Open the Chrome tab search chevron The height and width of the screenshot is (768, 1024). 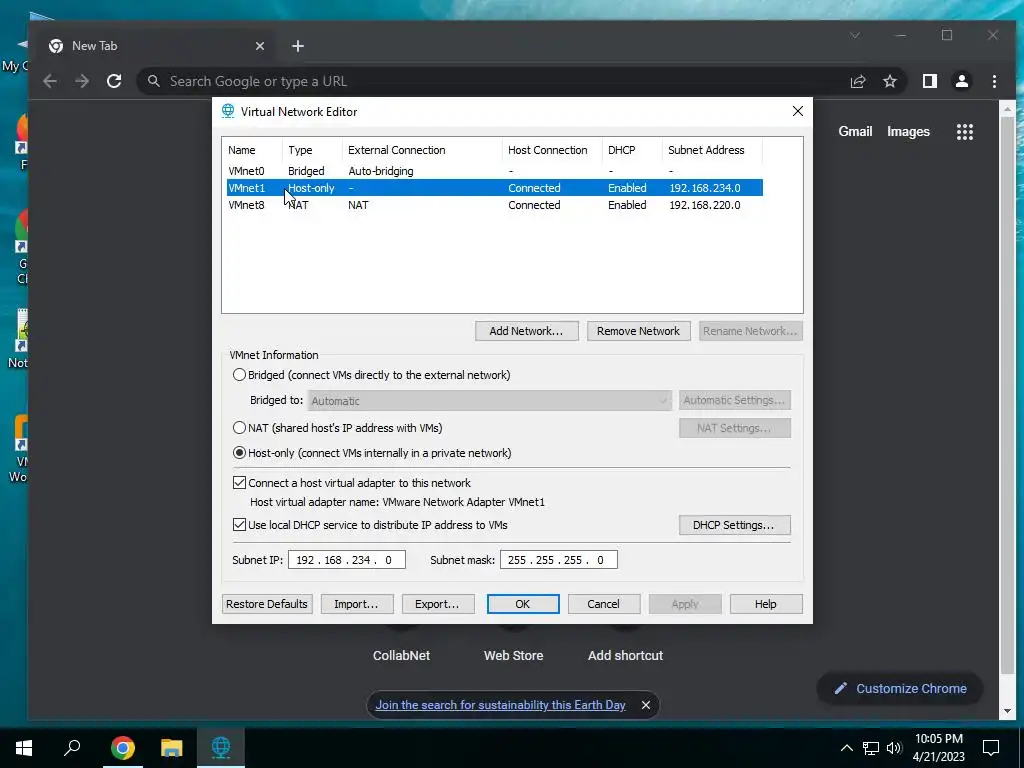pyautogui.click(x=855, y=35)
